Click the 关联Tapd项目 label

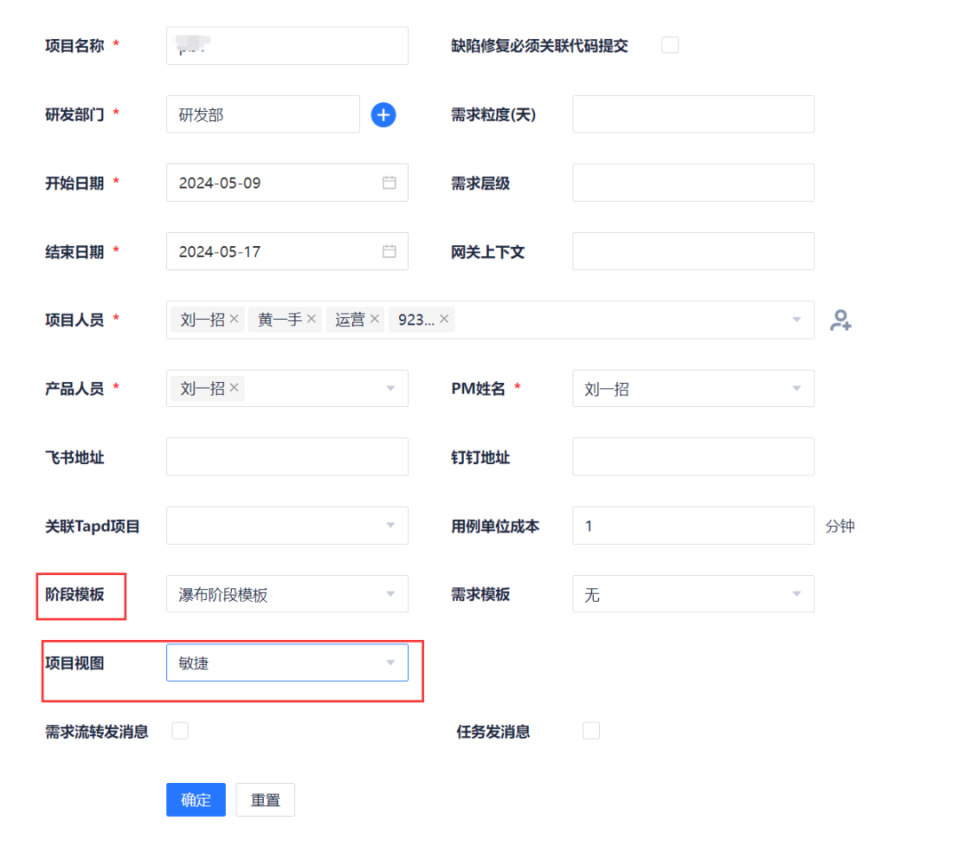pyautogui.click(x=92, y=526)
